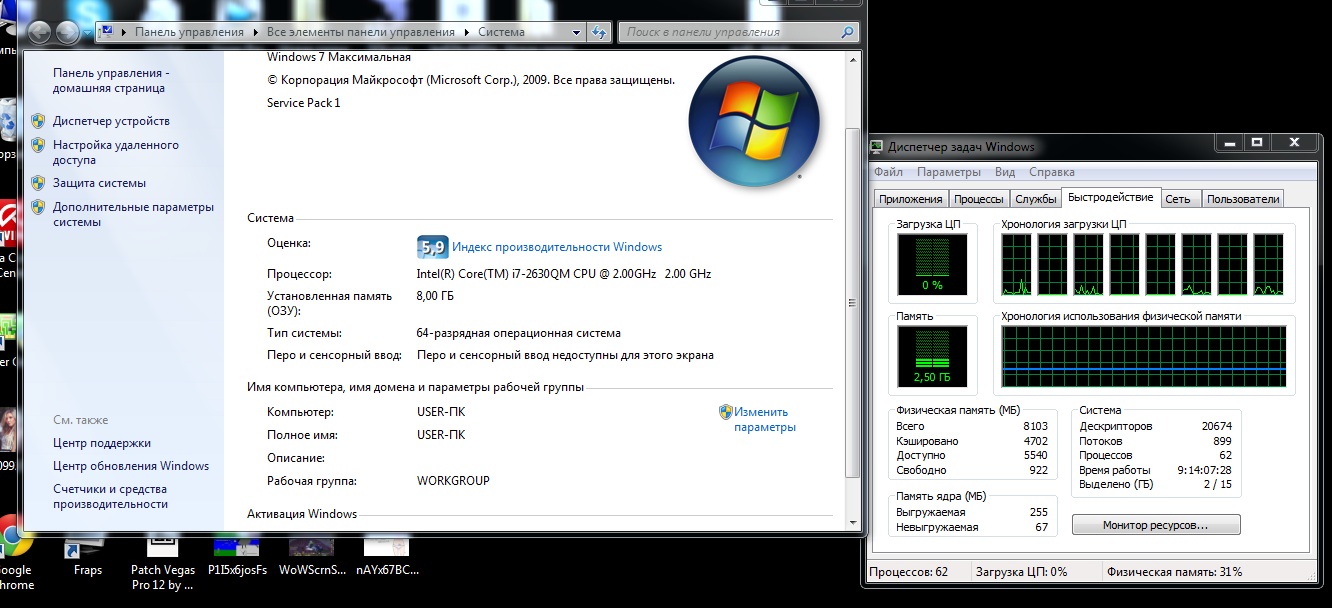This screenshot has height=608, width=1332.
Task: Open 'Файл' menu in Task Manager
Action: tap(888, 172)
